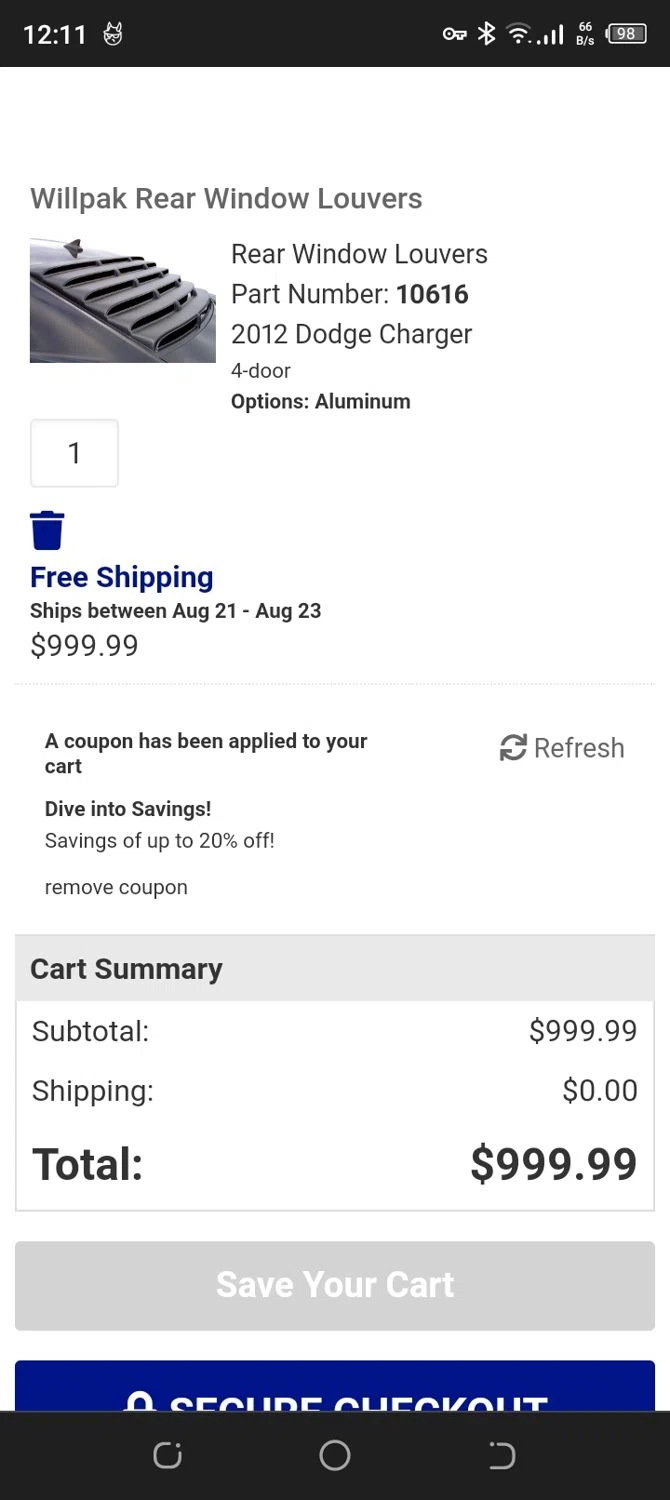This screenshot has height=1500, width=670.
Task: Edit the item quantity field
Action: point(74,453)
